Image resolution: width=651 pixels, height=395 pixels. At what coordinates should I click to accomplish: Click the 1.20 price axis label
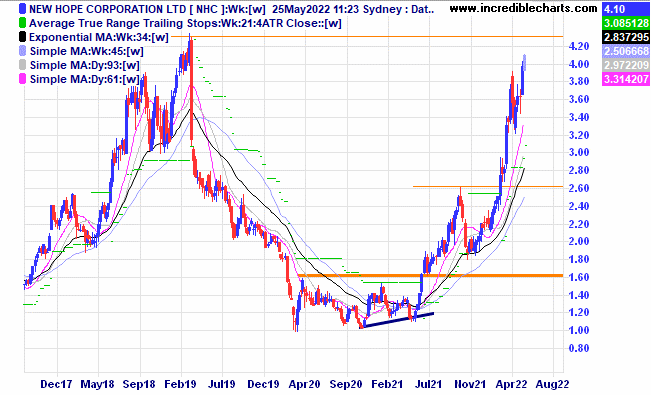tap(579, 312)
